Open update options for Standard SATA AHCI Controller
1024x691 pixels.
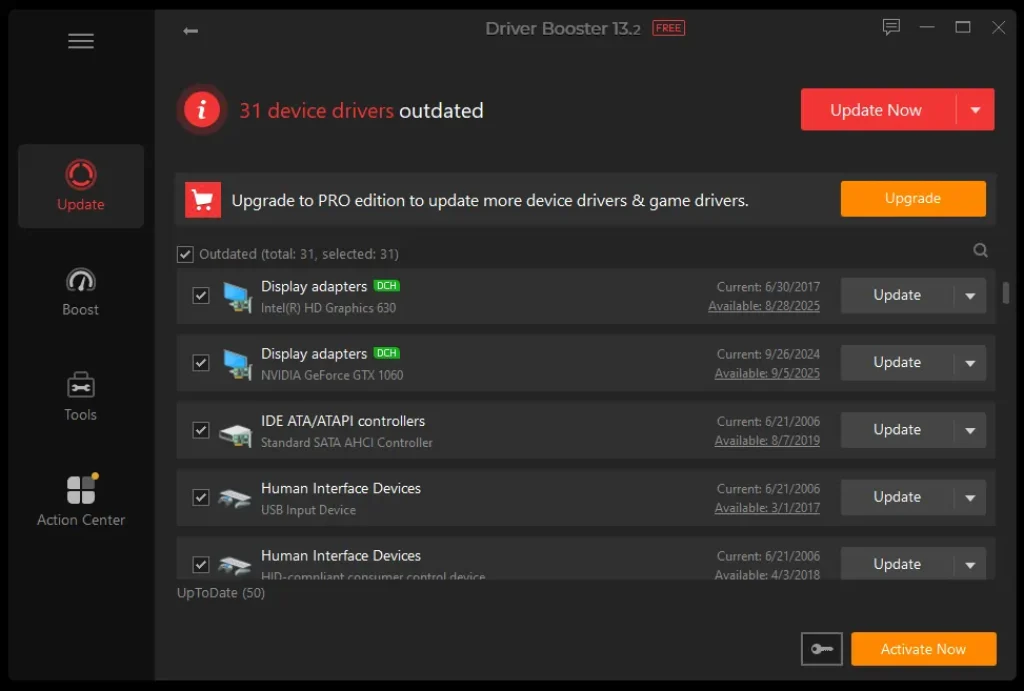click(970, 430)
